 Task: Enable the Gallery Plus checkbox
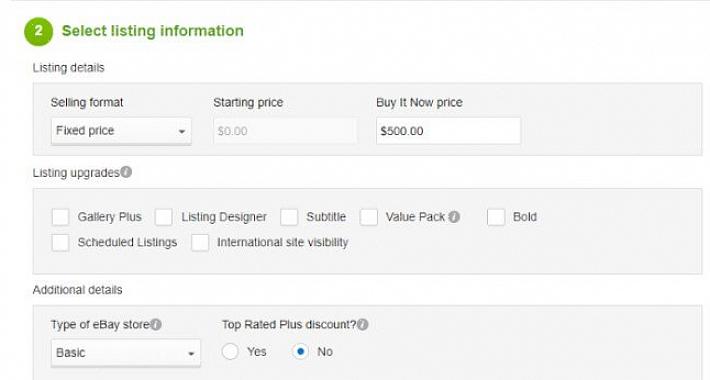[x=60, y=217]
